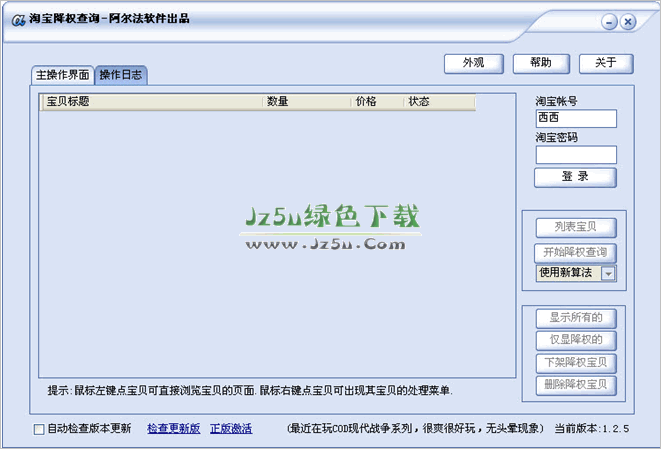Close the 淘宝降权查询 window

628,22
